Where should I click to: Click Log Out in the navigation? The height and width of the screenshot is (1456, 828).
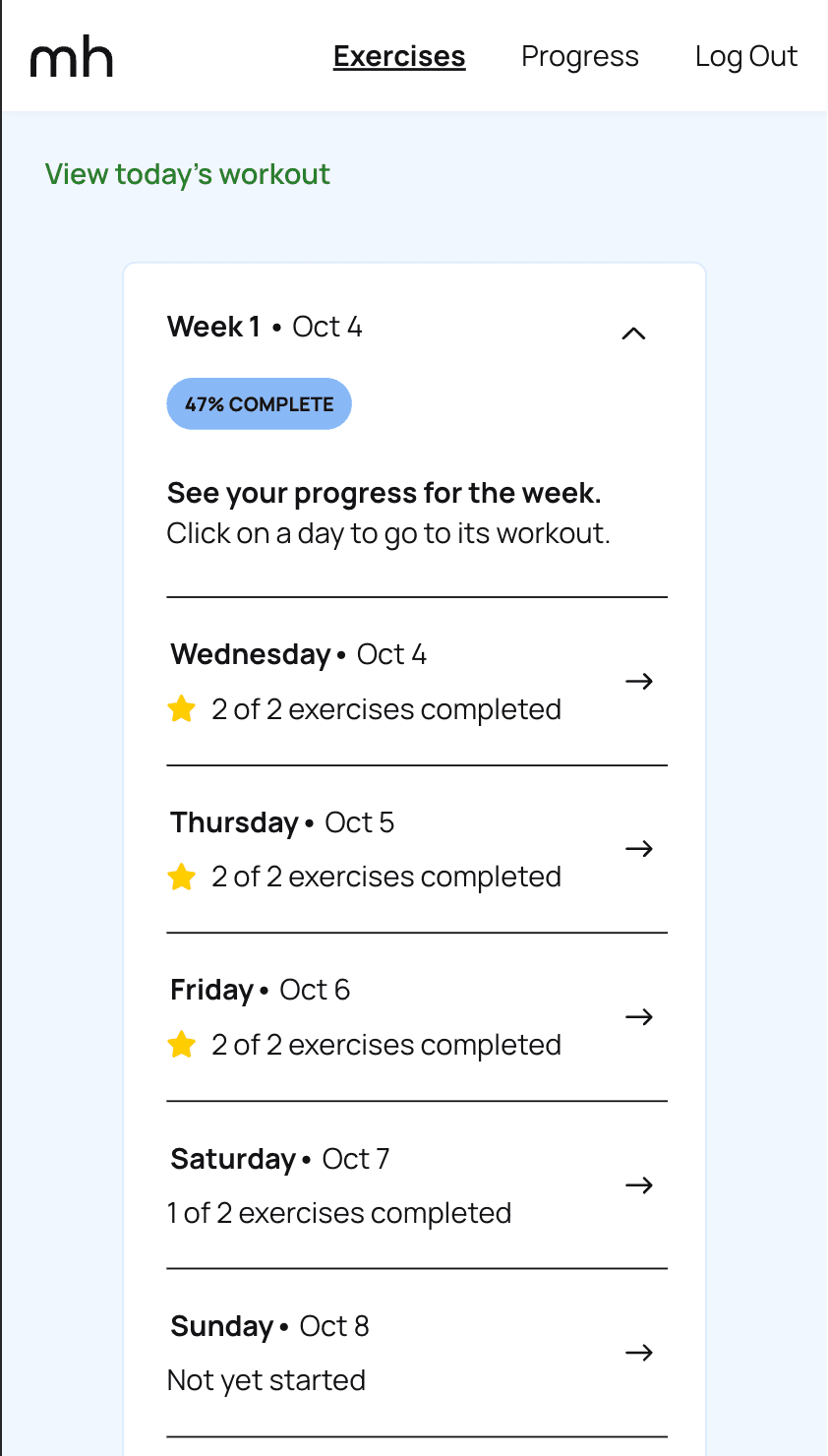[746, 57]
